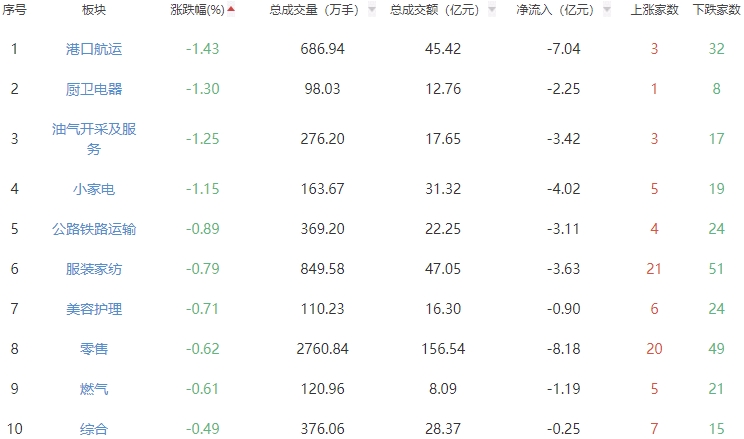Open the 综合 sector link
Image resolution: width=744 pixels, height=439 pixels.
(x=94, y=429)
